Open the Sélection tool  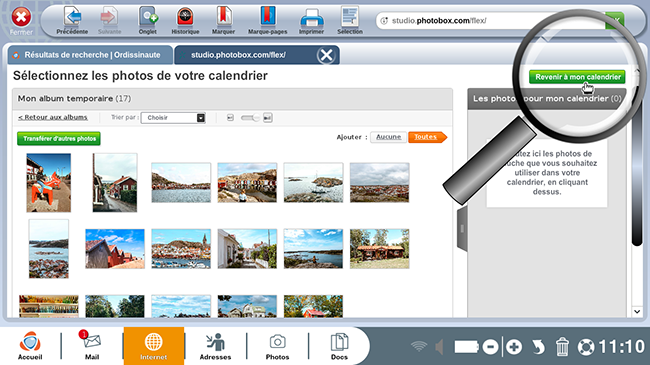[350, 20]
